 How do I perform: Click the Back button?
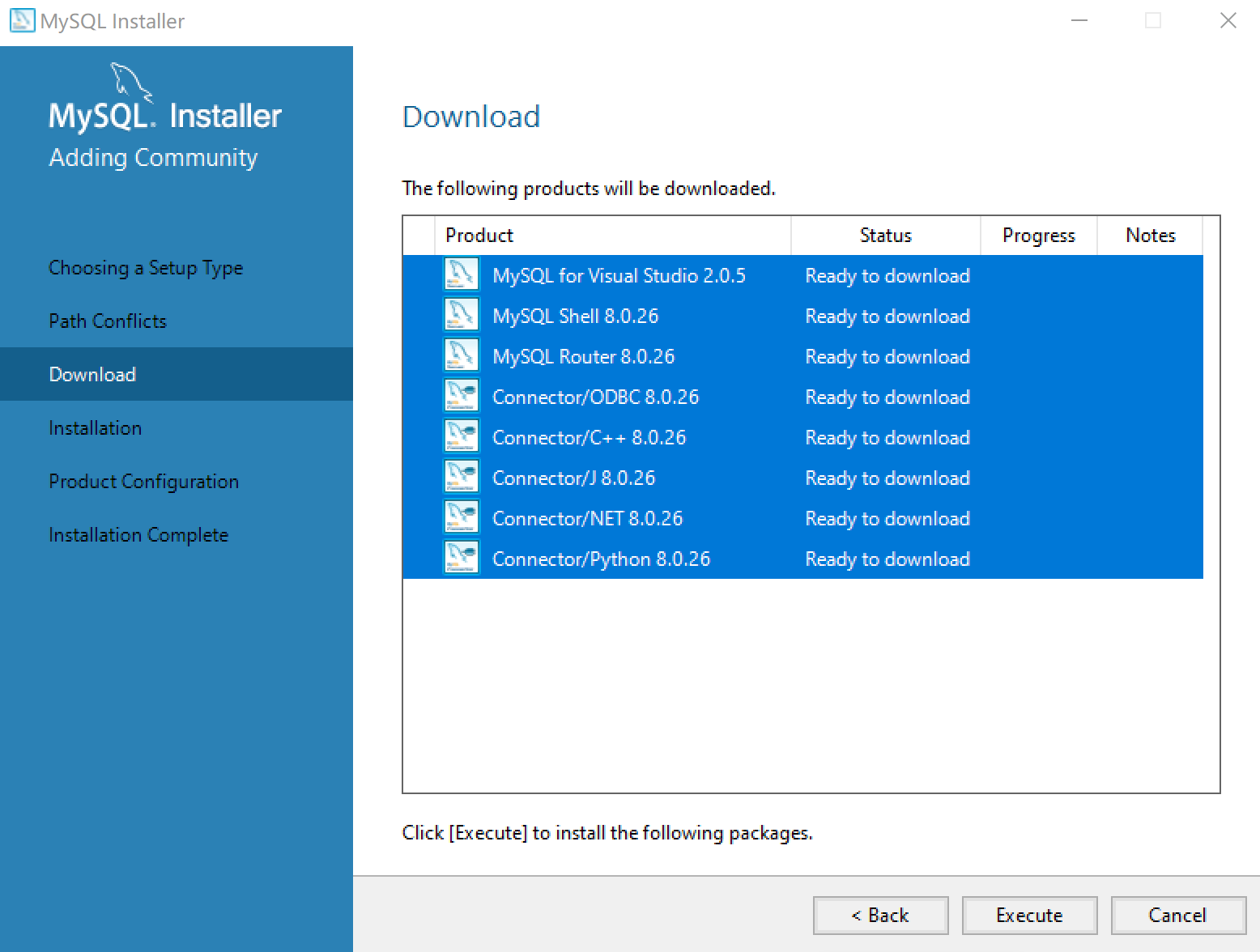881,916
